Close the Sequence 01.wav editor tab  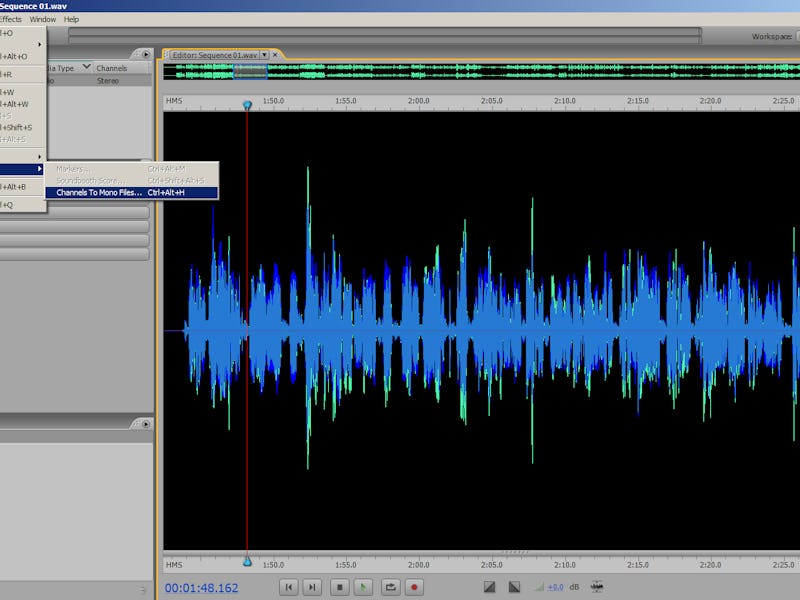coord(277,55)
